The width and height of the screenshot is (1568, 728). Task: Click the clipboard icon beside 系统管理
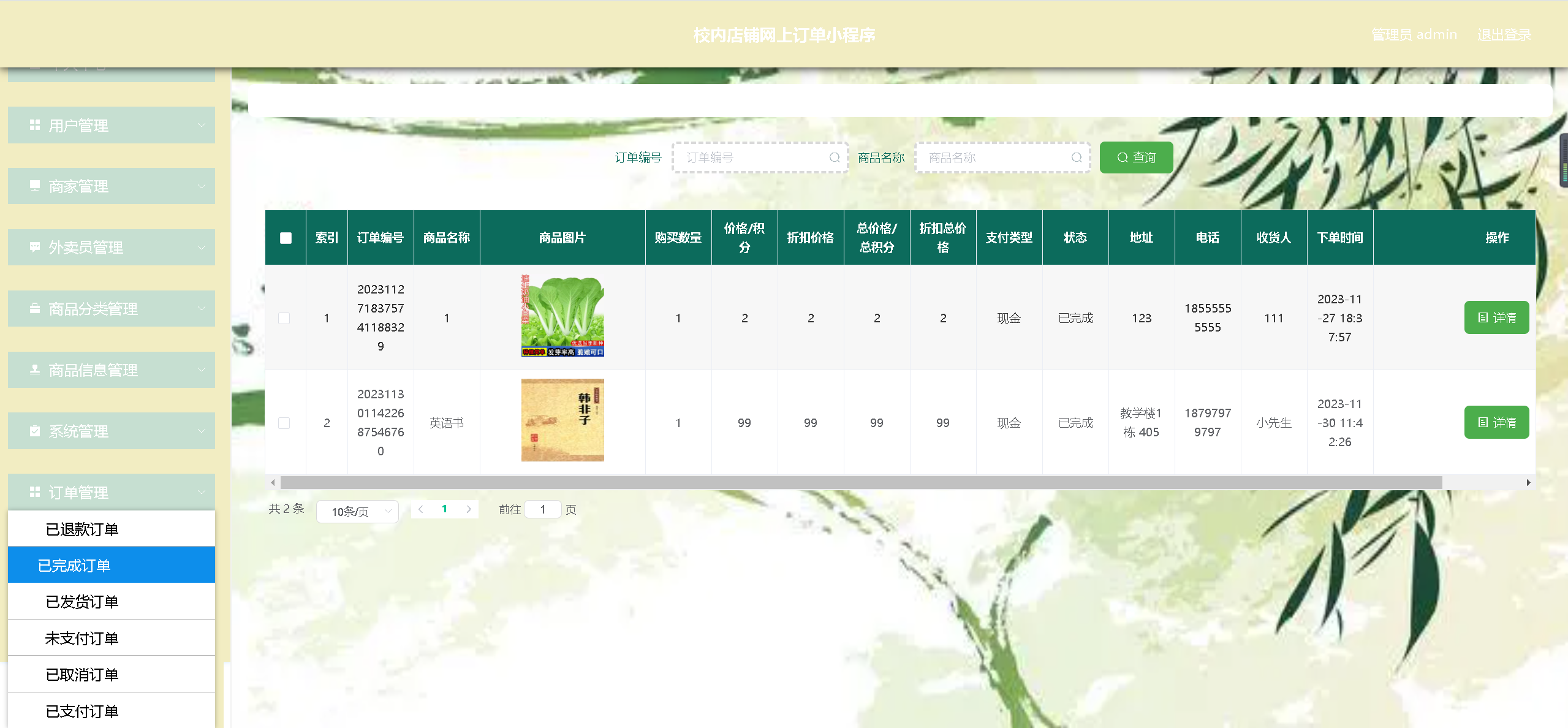pyautogui.click(x=35, y=431)
